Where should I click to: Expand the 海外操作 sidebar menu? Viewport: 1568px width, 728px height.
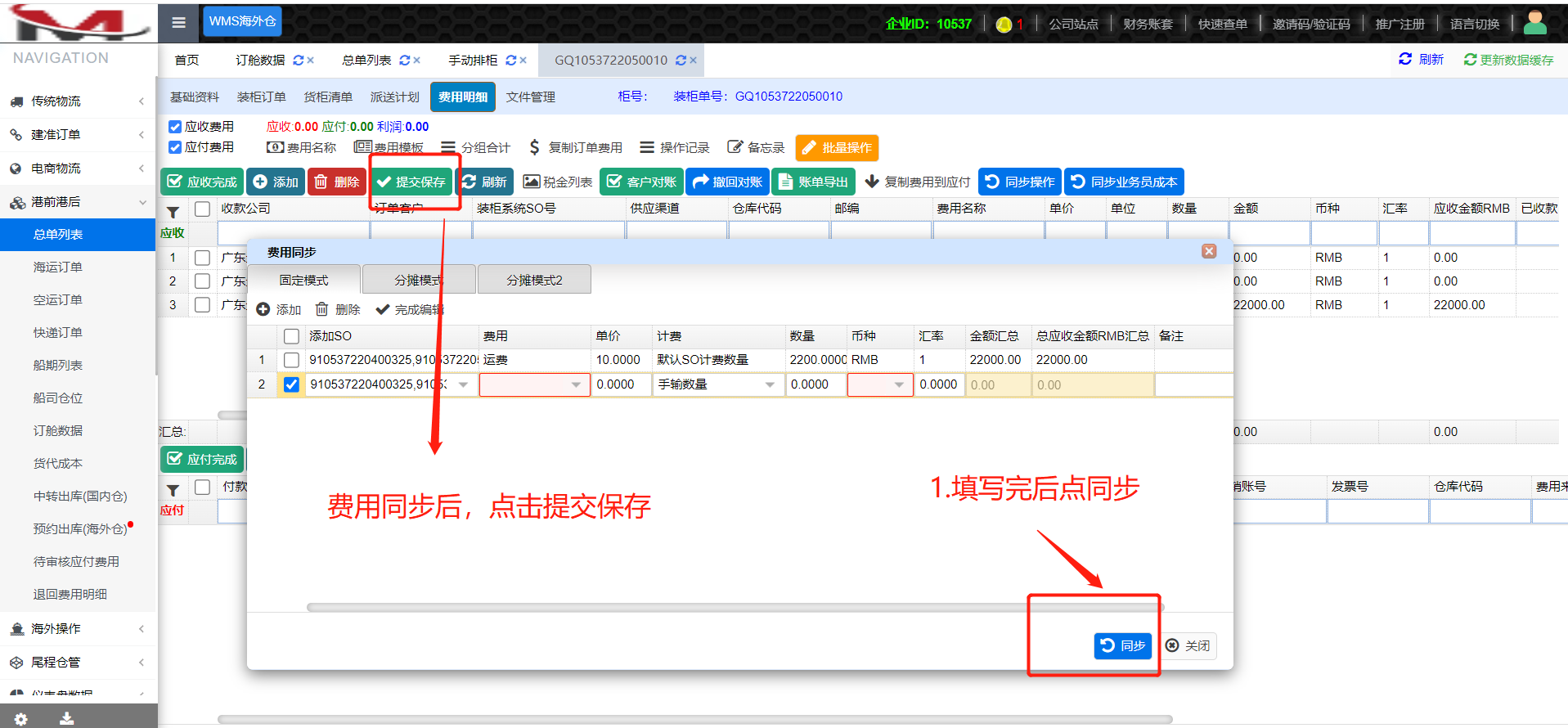click(x=78, y=629)
